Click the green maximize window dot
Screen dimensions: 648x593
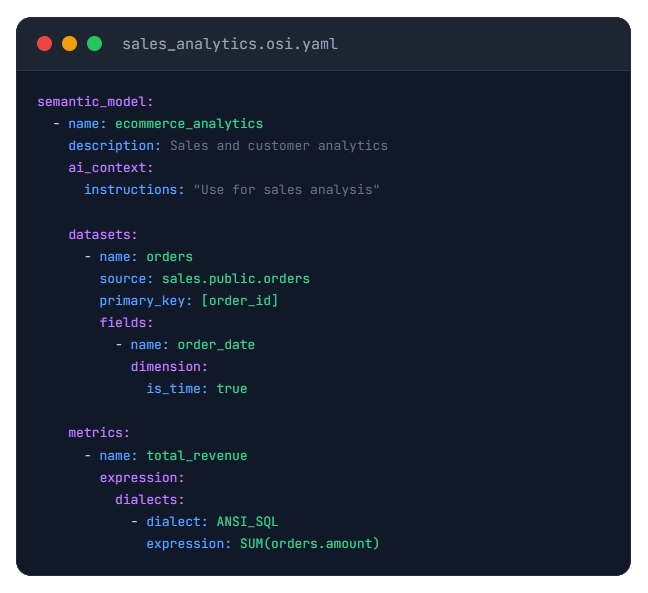[95, 44]
